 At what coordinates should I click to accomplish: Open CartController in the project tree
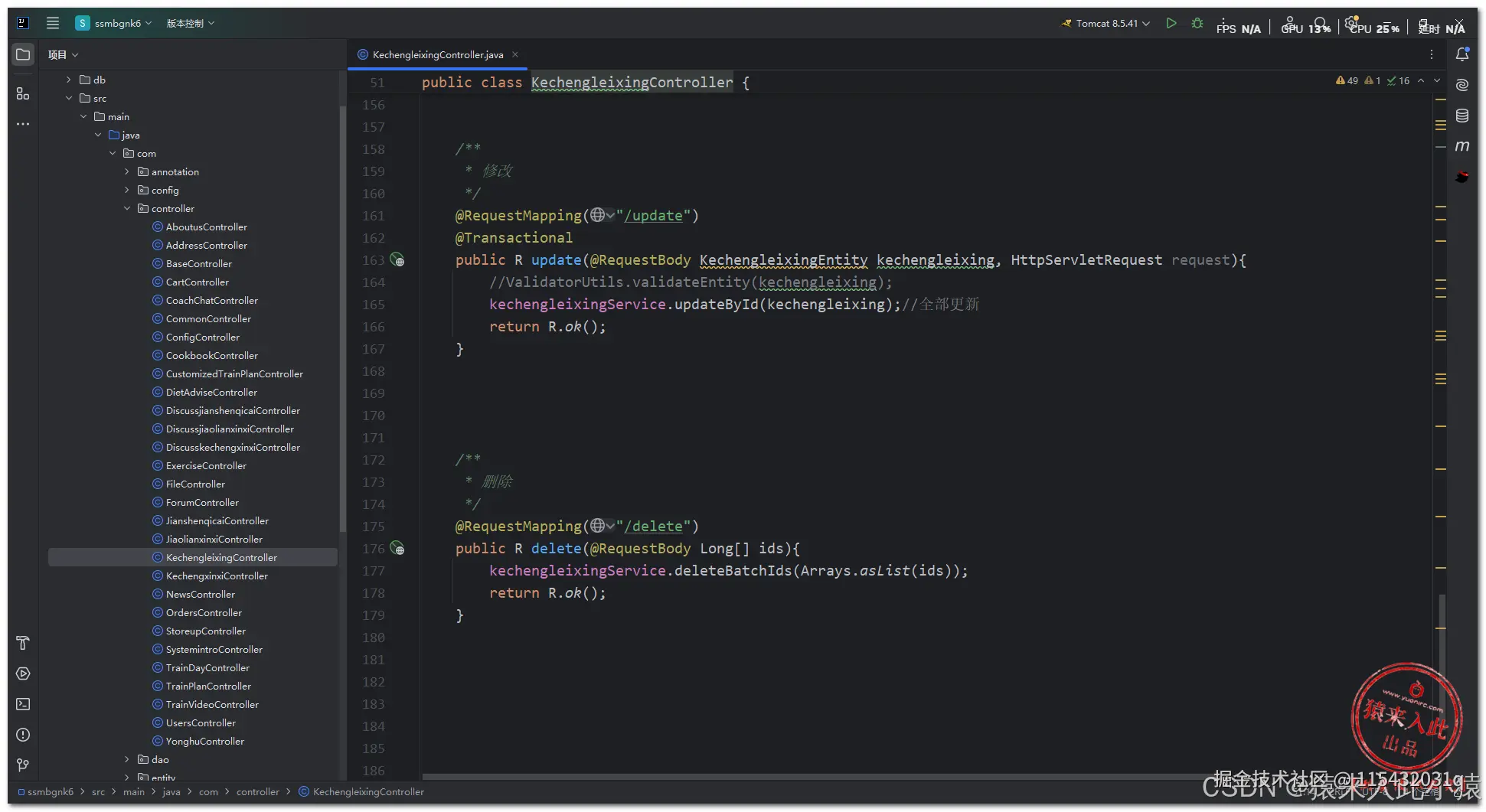pyautogui.click(x=190, y=282)
